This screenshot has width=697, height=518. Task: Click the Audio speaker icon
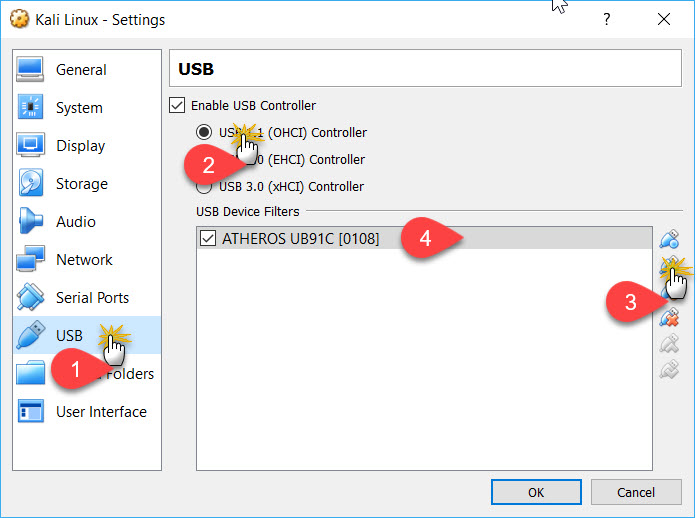(30, 222)
